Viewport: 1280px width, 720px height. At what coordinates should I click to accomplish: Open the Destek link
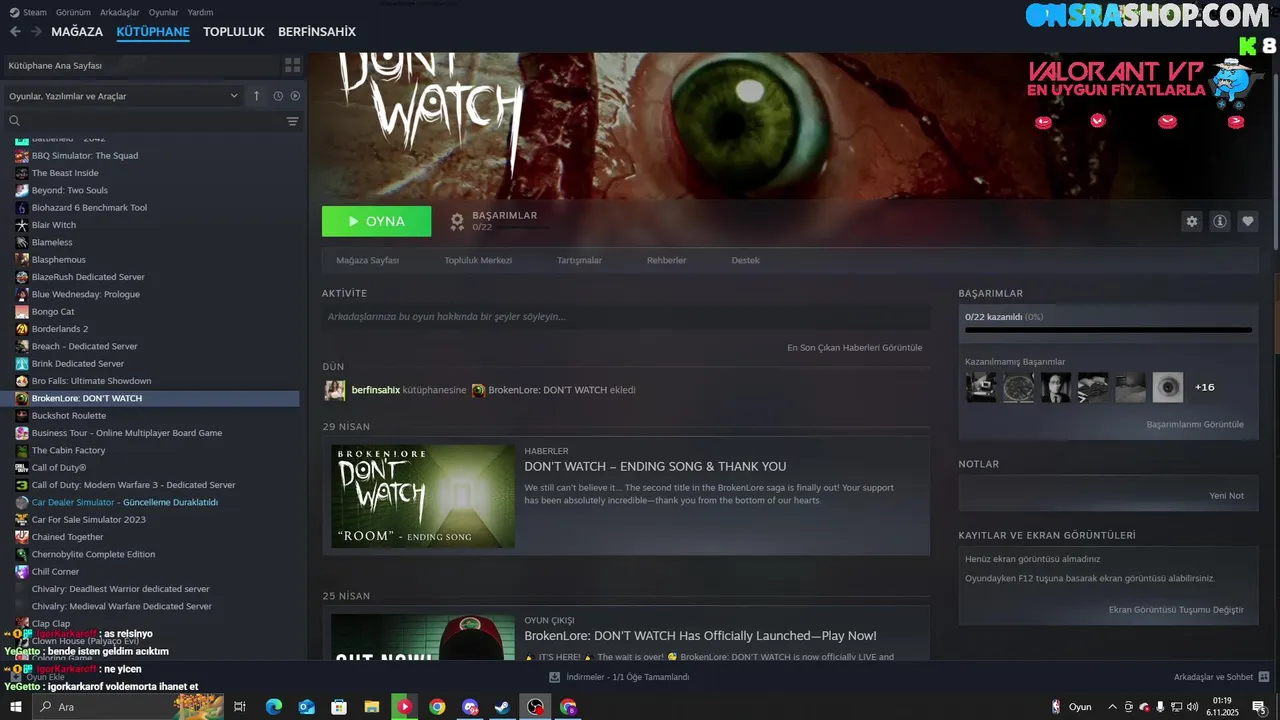pos(745,260)
